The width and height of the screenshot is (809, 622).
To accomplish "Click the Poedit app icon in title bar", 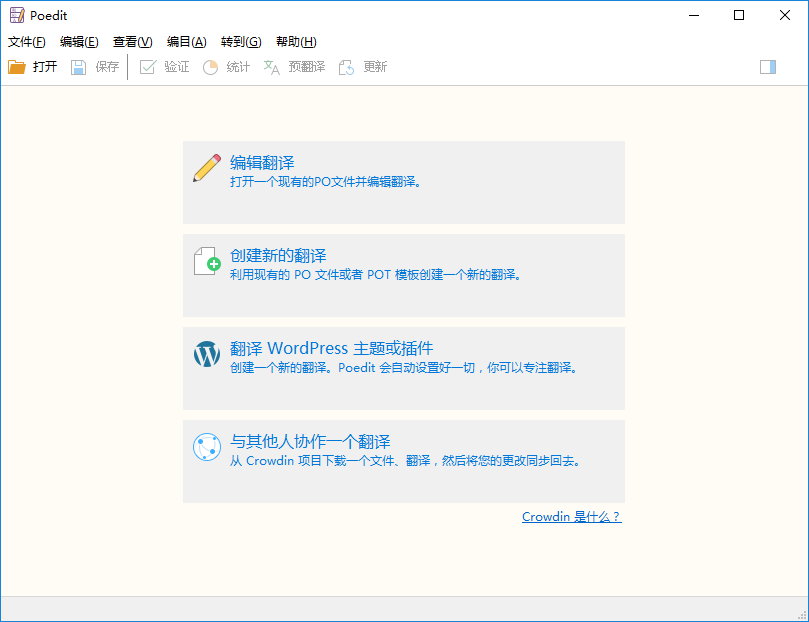I will tap(17, 15).
